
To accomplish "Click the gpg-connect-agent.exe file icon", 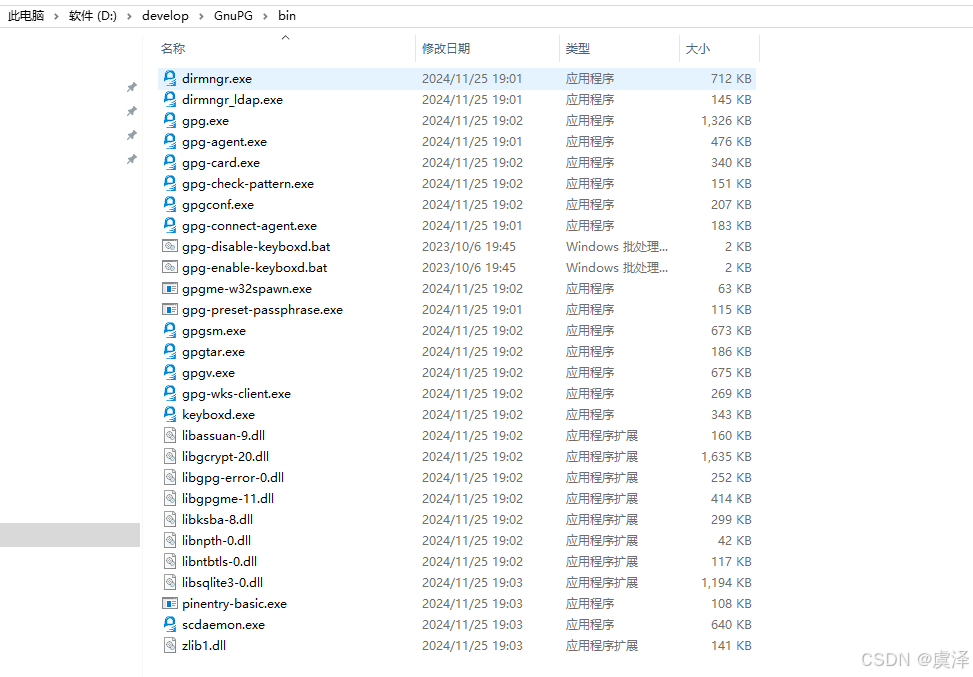I will [x=169, y=225].
